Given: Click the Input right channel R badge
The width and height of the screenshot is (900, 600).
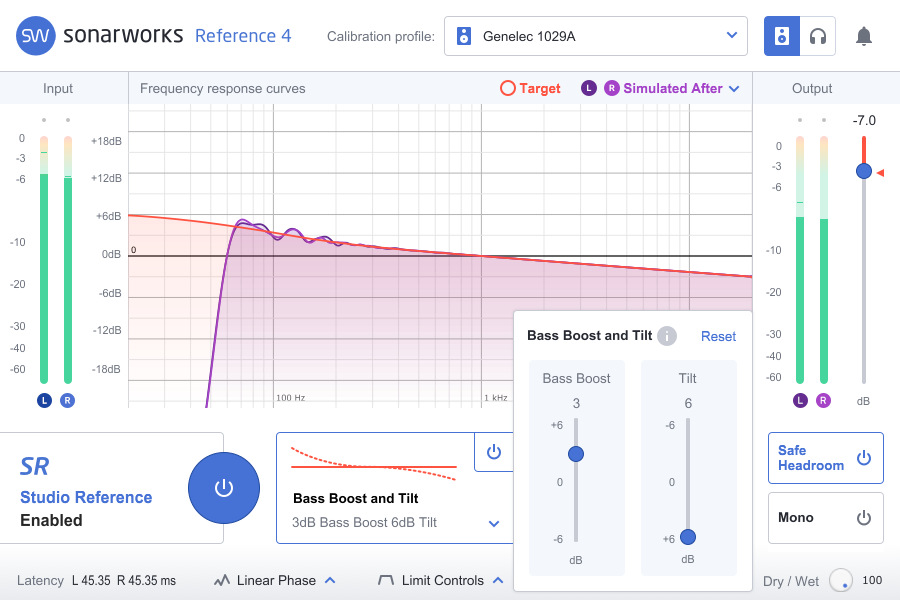Looking at the screenshot, I should click(67, 400).
